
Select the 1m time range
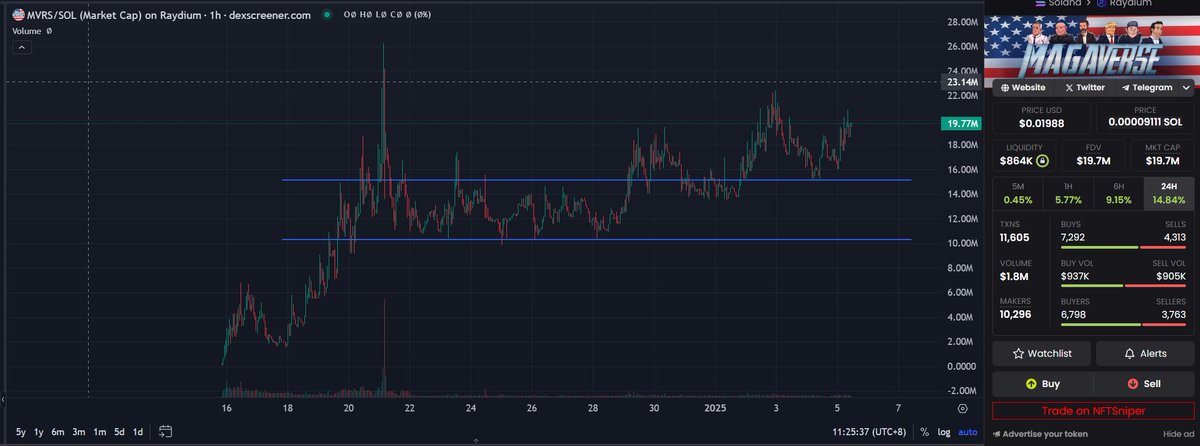click(x=100, y=432)
